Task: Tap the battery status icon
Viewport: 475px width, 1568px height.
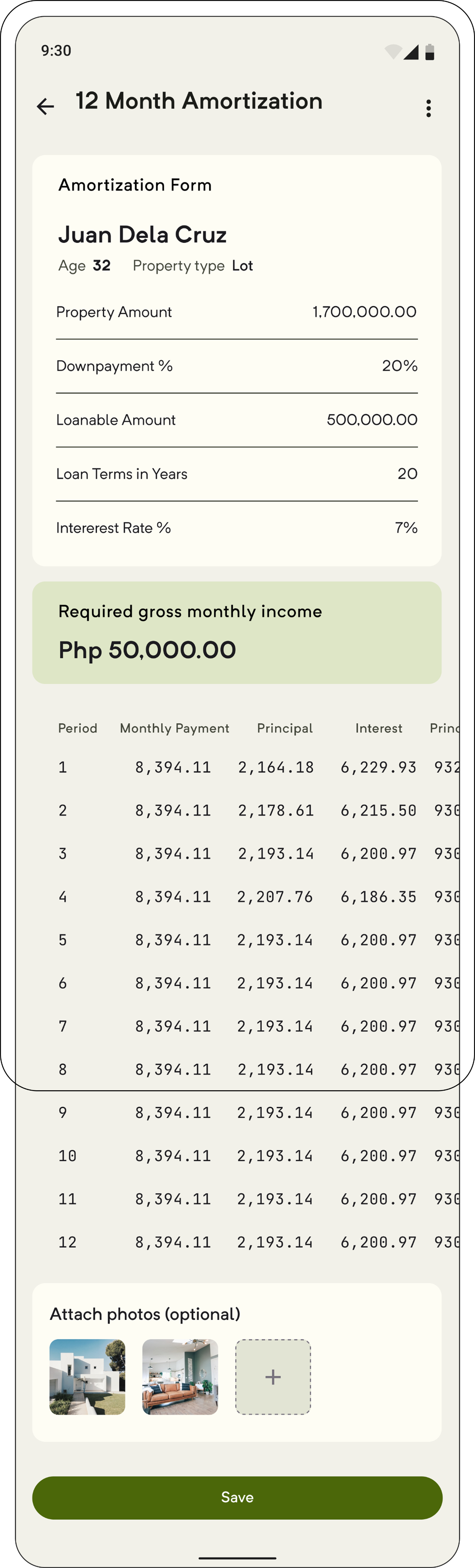Action: [430, 52]
